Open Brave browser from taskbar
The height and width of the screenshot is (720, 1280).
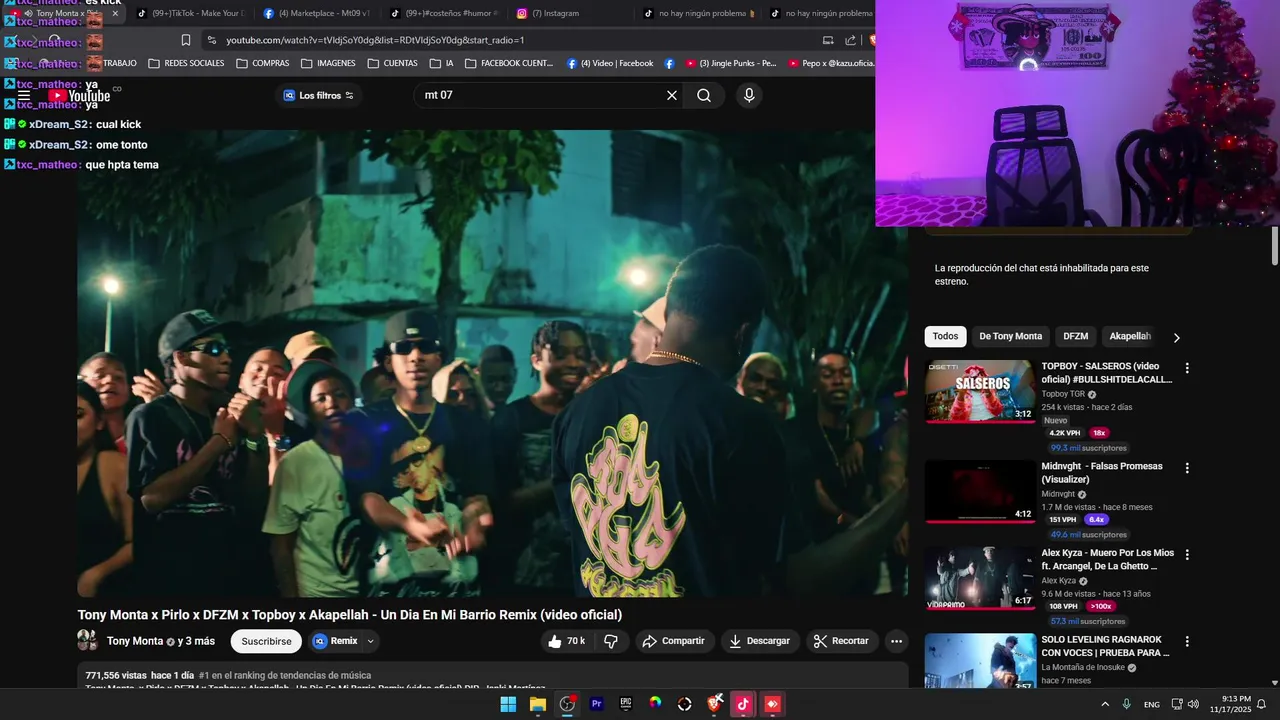714,704
